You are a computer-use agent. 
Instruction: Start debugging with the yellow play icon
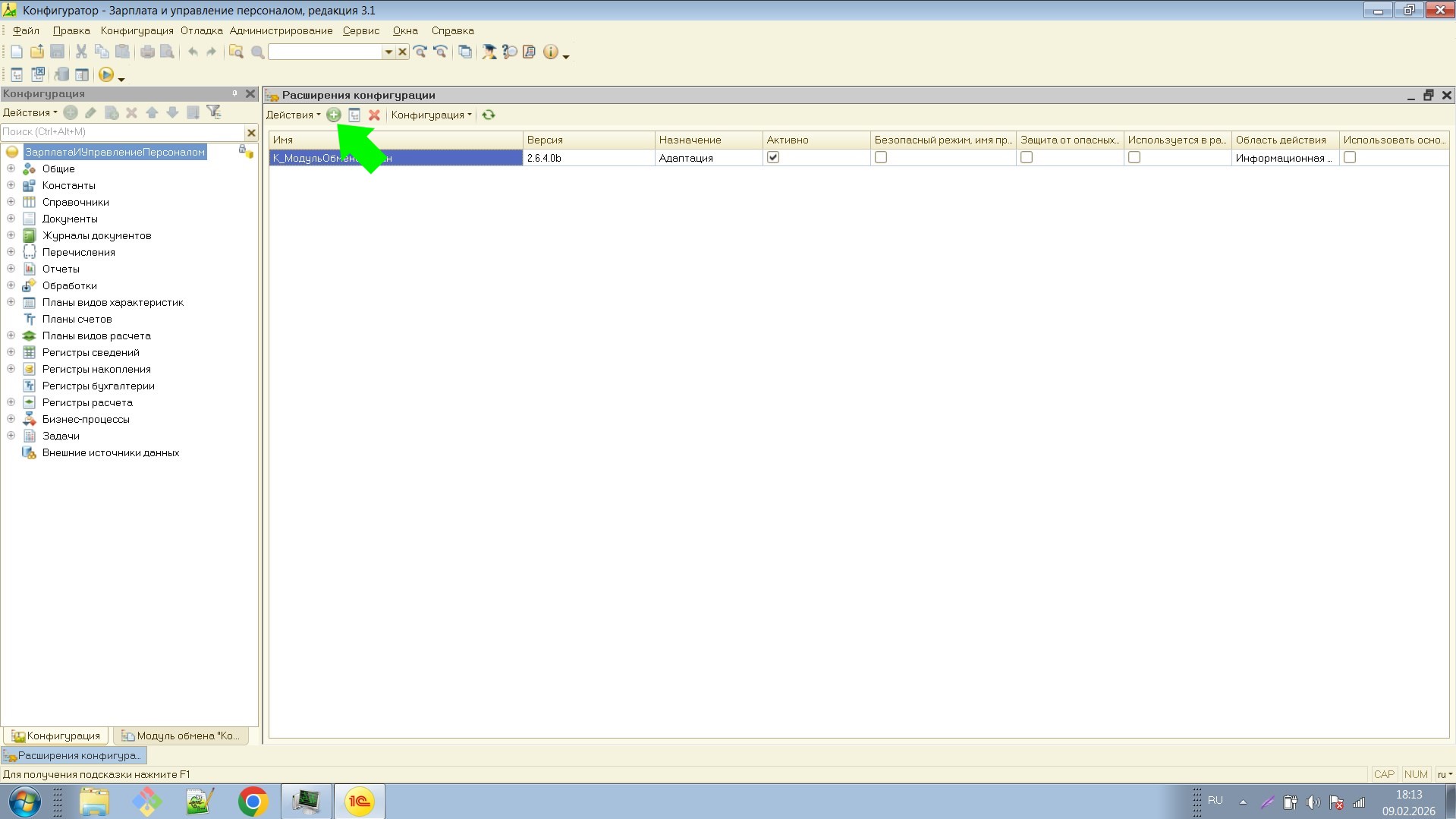106,74
